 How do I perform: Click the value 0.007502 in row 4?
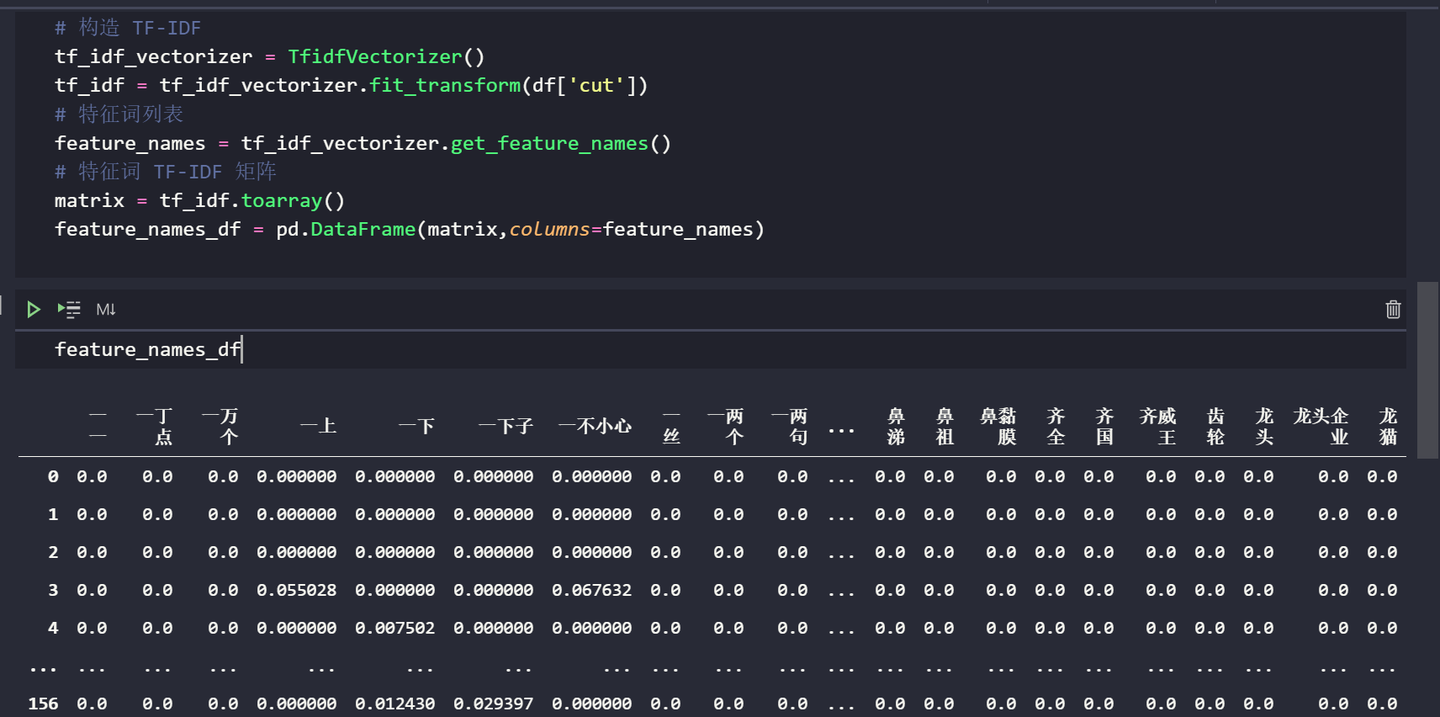pyautogui.click(x=395, y=628)
